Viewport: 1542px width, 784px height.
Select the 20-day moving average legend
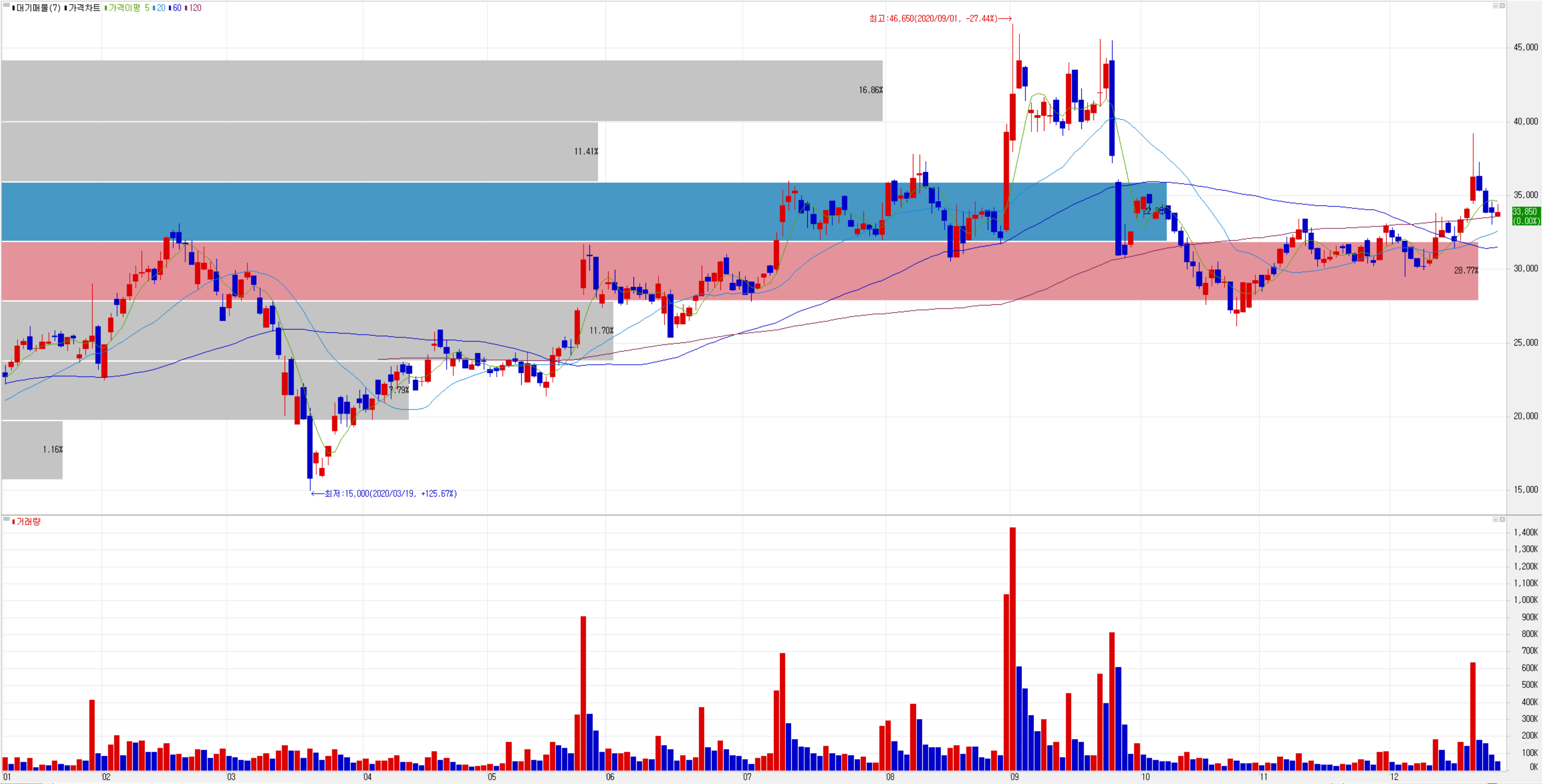click(160, 8)
